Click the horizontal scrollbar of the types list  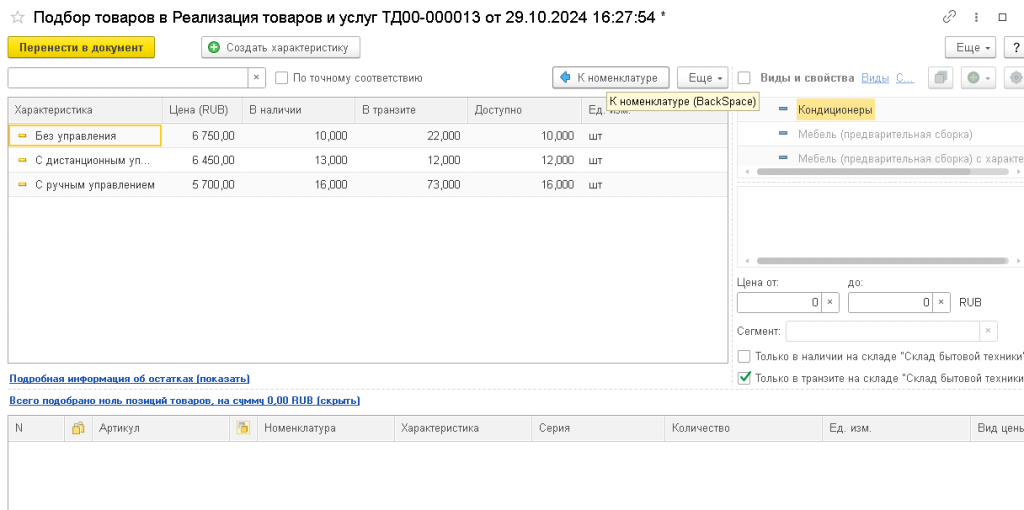click(x=863, y=171)
